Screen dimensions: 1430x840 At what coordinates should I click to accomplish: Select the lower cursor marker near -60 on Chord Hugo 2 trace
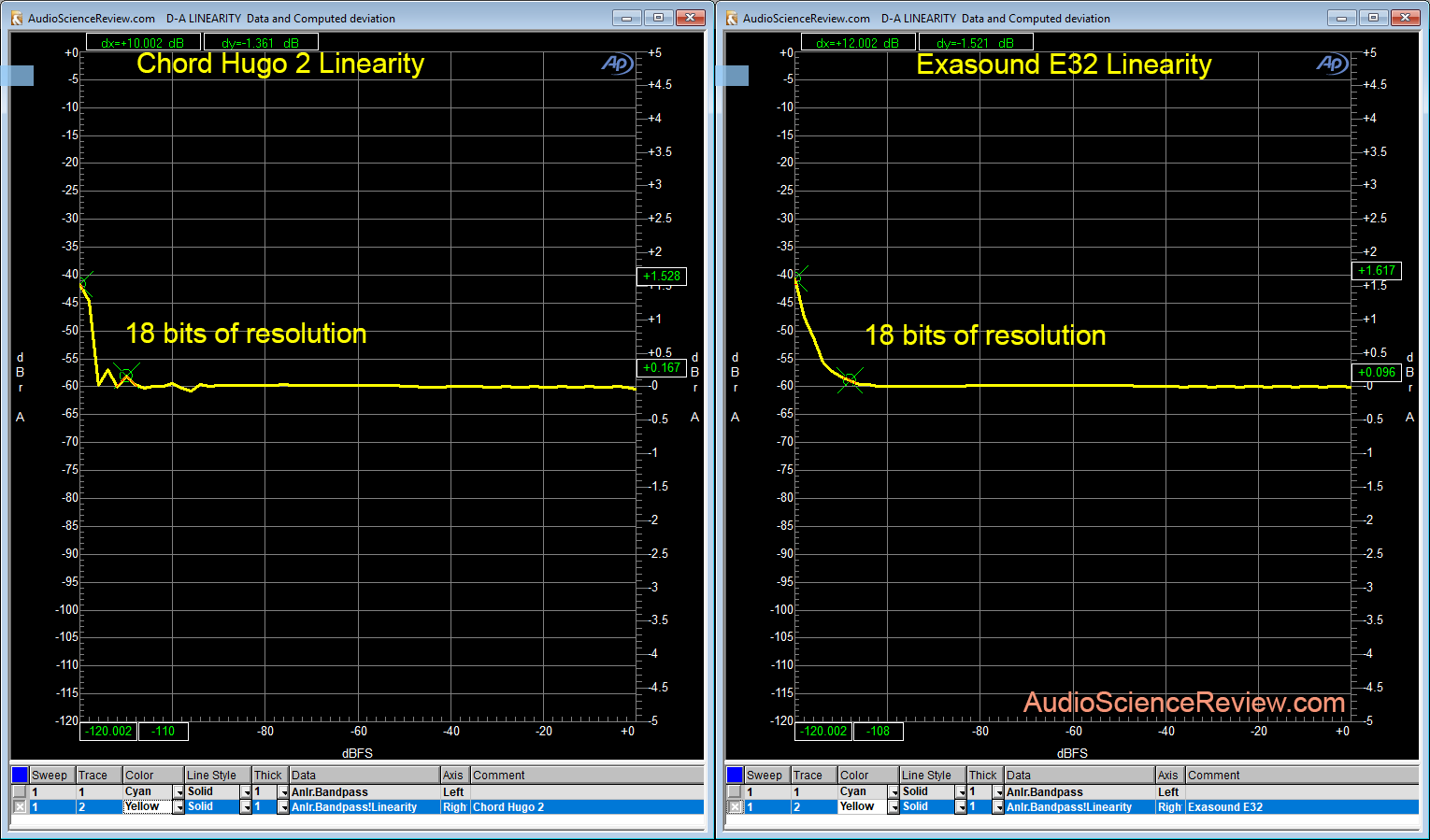point(126,376)
